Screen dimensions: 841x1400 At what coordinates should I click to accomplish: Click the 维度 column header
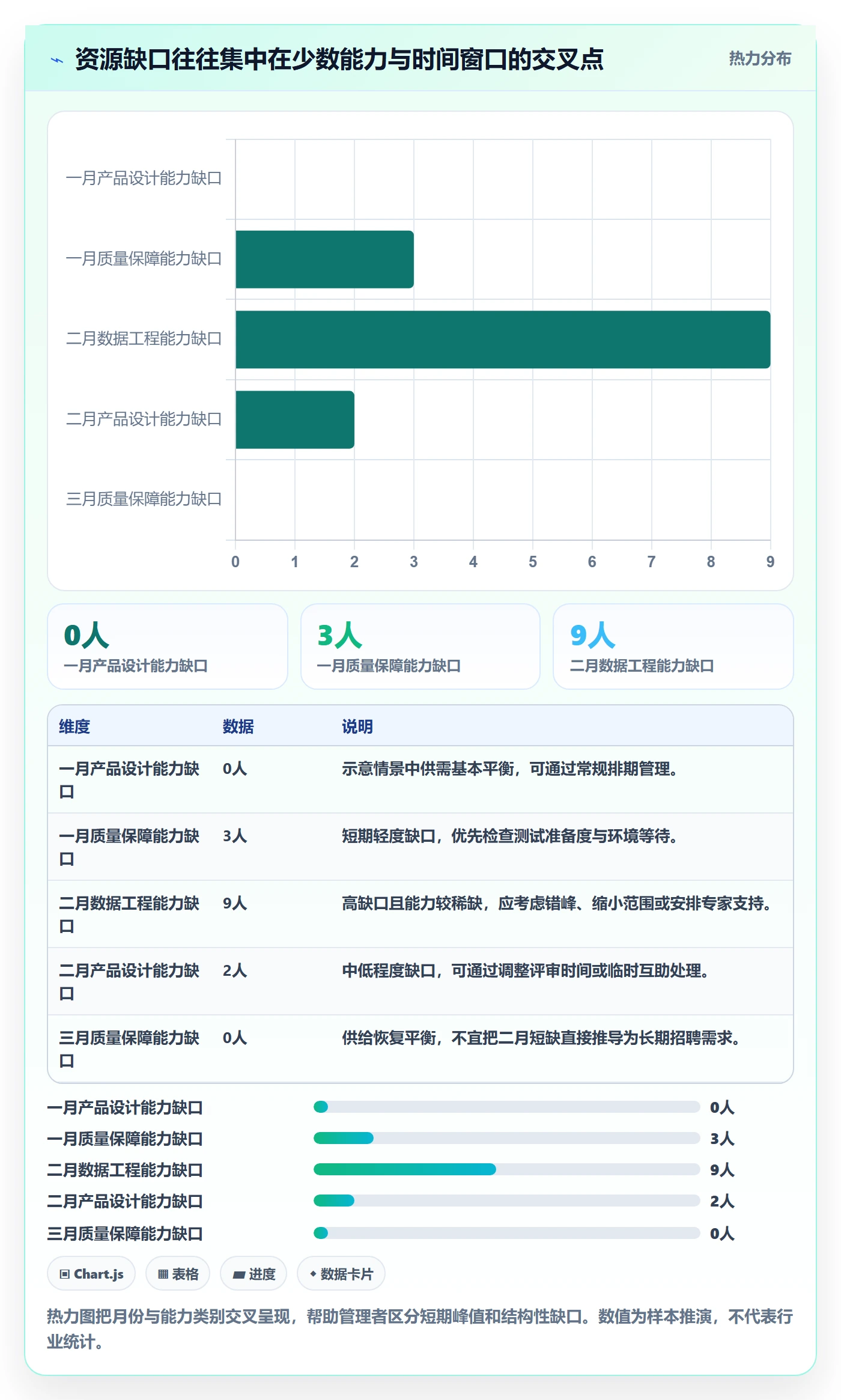click(x=74, y=726)
